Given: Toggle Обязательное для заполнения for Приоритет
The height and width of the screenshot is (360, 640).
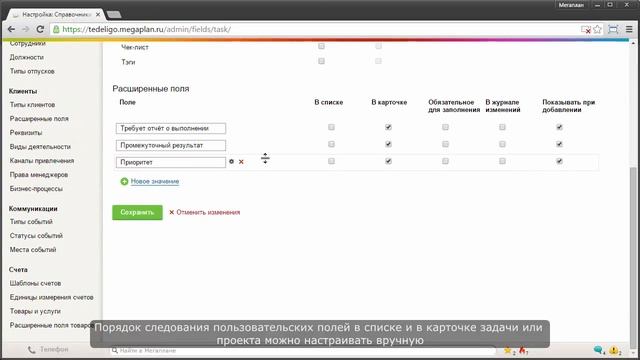Looking at the screenshot, I should tap(445, 161).
